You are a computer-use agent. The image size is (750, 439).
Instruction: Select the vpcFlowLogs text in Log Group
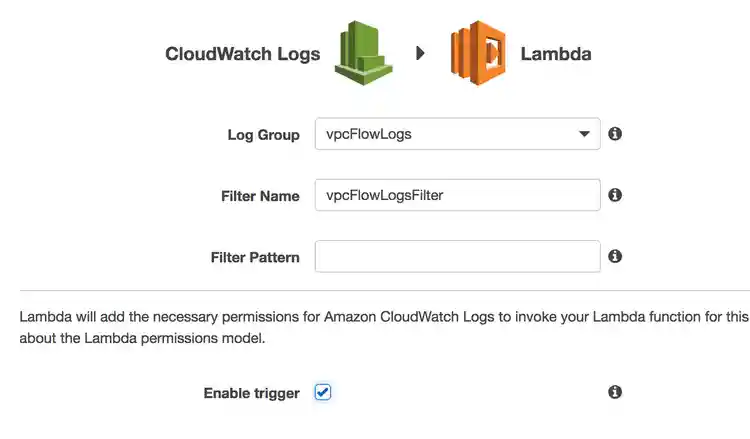coord(369,134)
